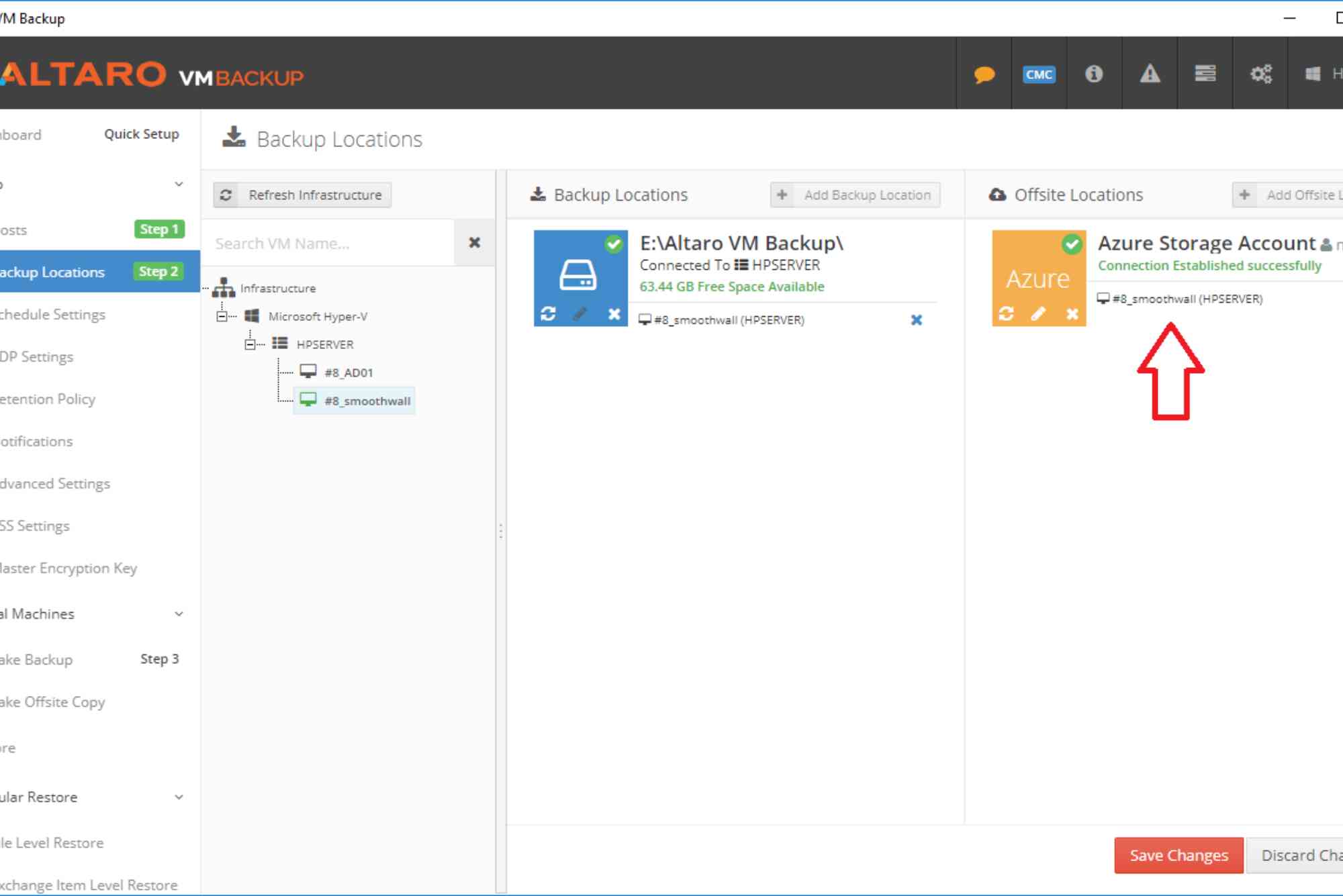Click the 63.44 GB Free Space Available text
1343x896 pixels.
[x=732, y=287]
